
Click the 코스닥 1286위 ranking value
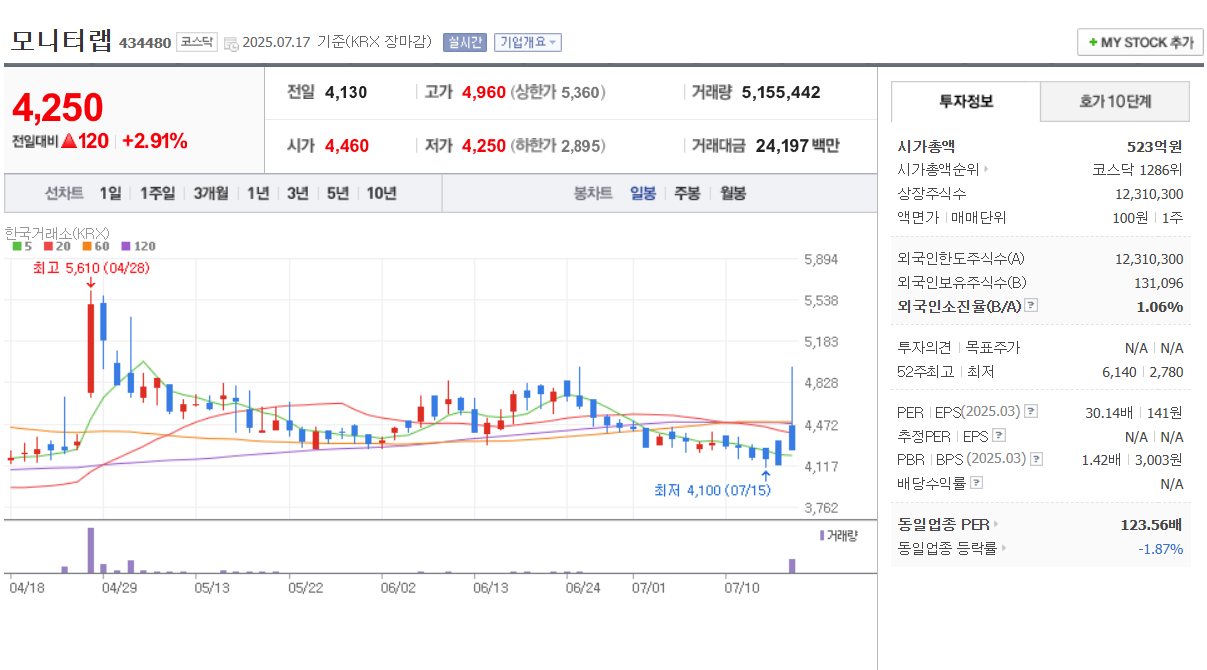[1138, 170]
